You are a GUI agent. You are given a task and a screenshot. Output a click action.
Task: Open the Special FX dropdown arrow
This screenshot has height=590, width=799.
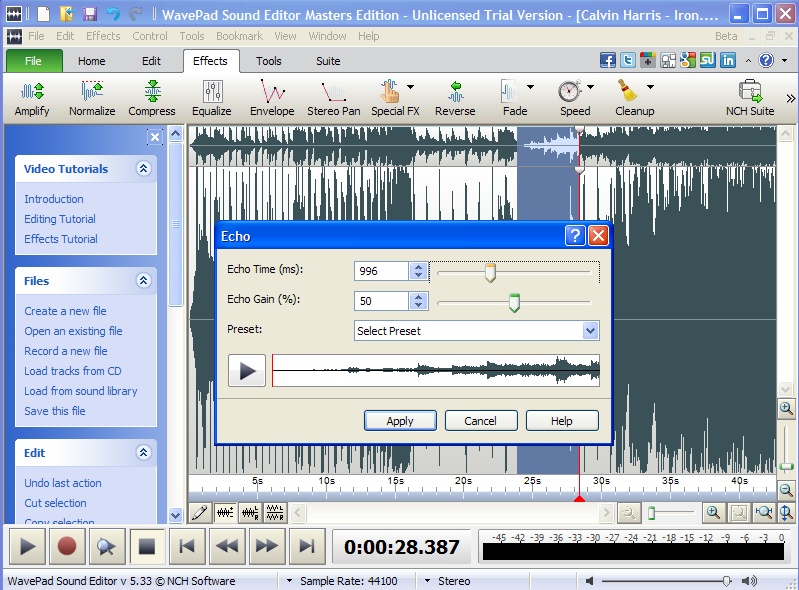(410, 87)
